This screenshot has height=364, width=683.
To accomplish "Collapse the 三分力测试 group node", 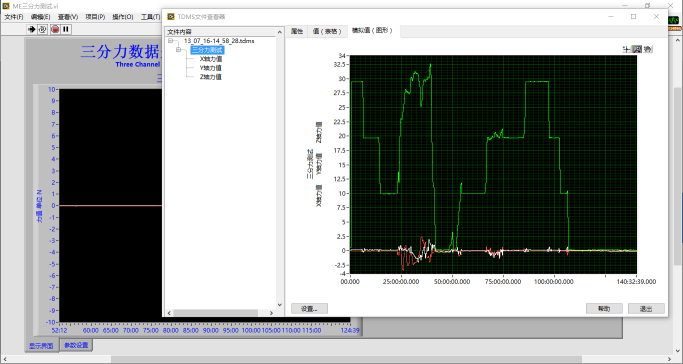I will pyautogui.click(x=178, y=50).
